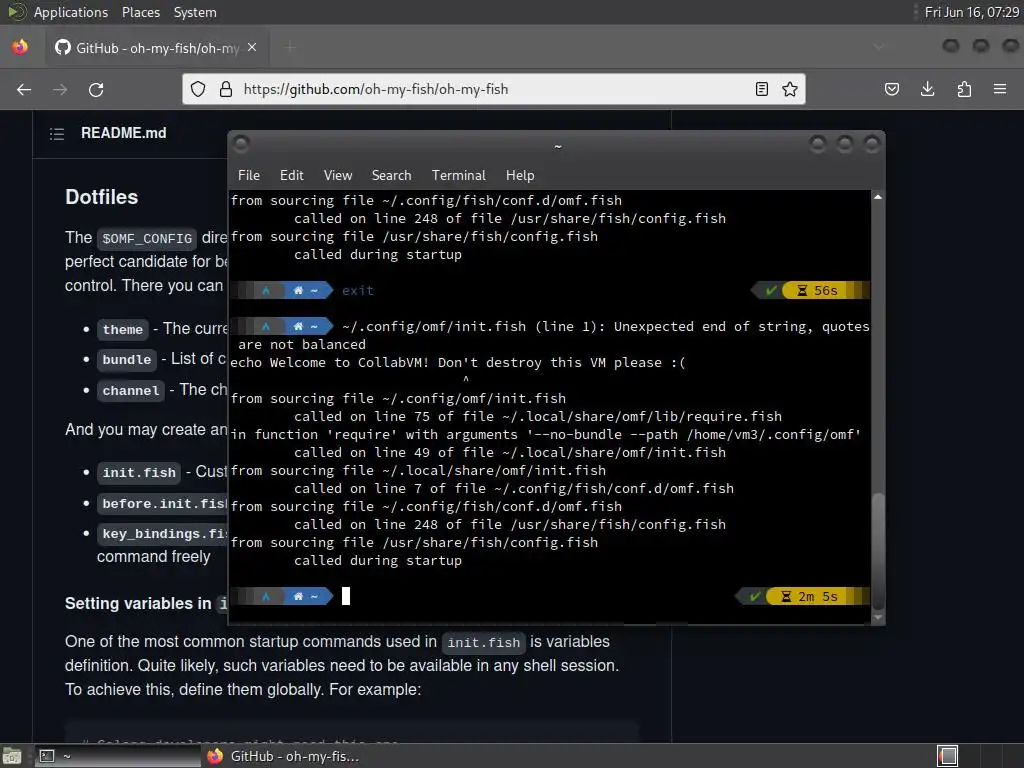1024x768 pixels.
Task: Open the Applications menu in top panel
Action: pos(71,12)
